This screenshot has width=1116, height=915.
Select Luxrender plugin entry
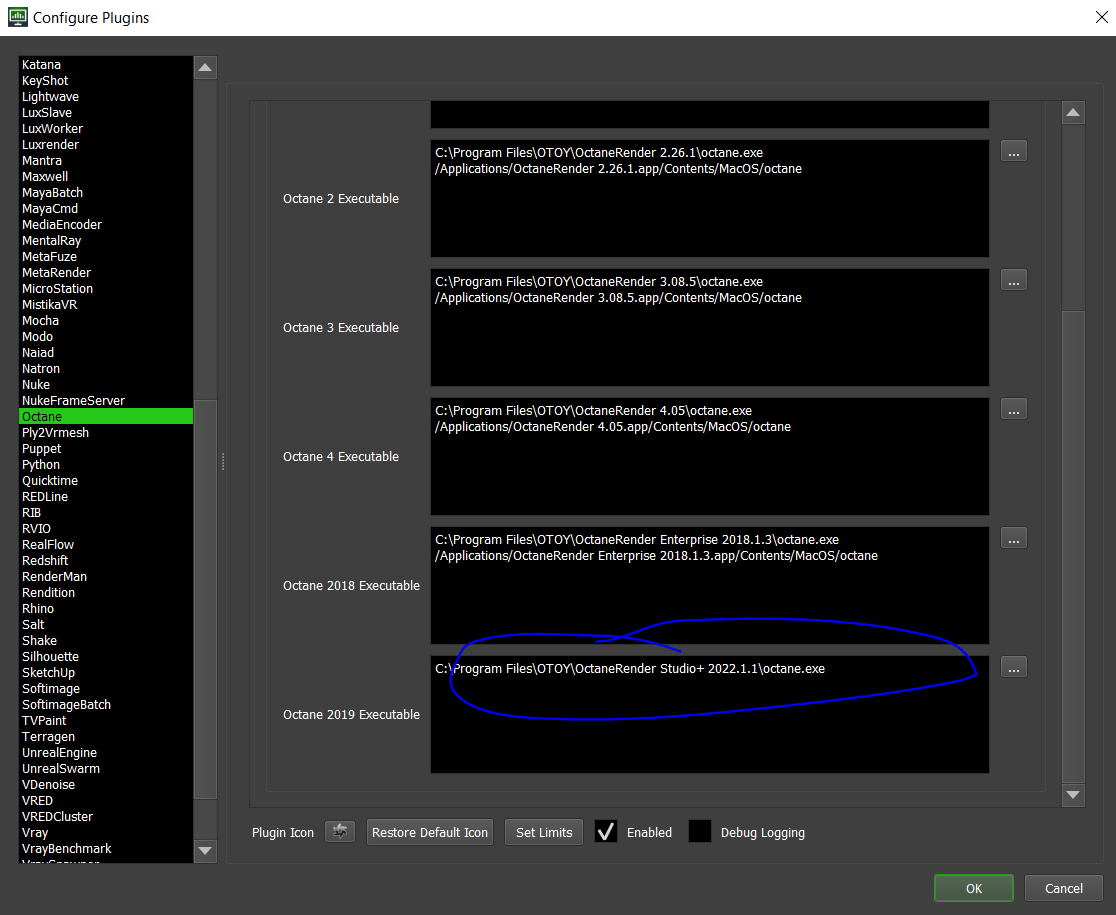(x=105, y=144)
